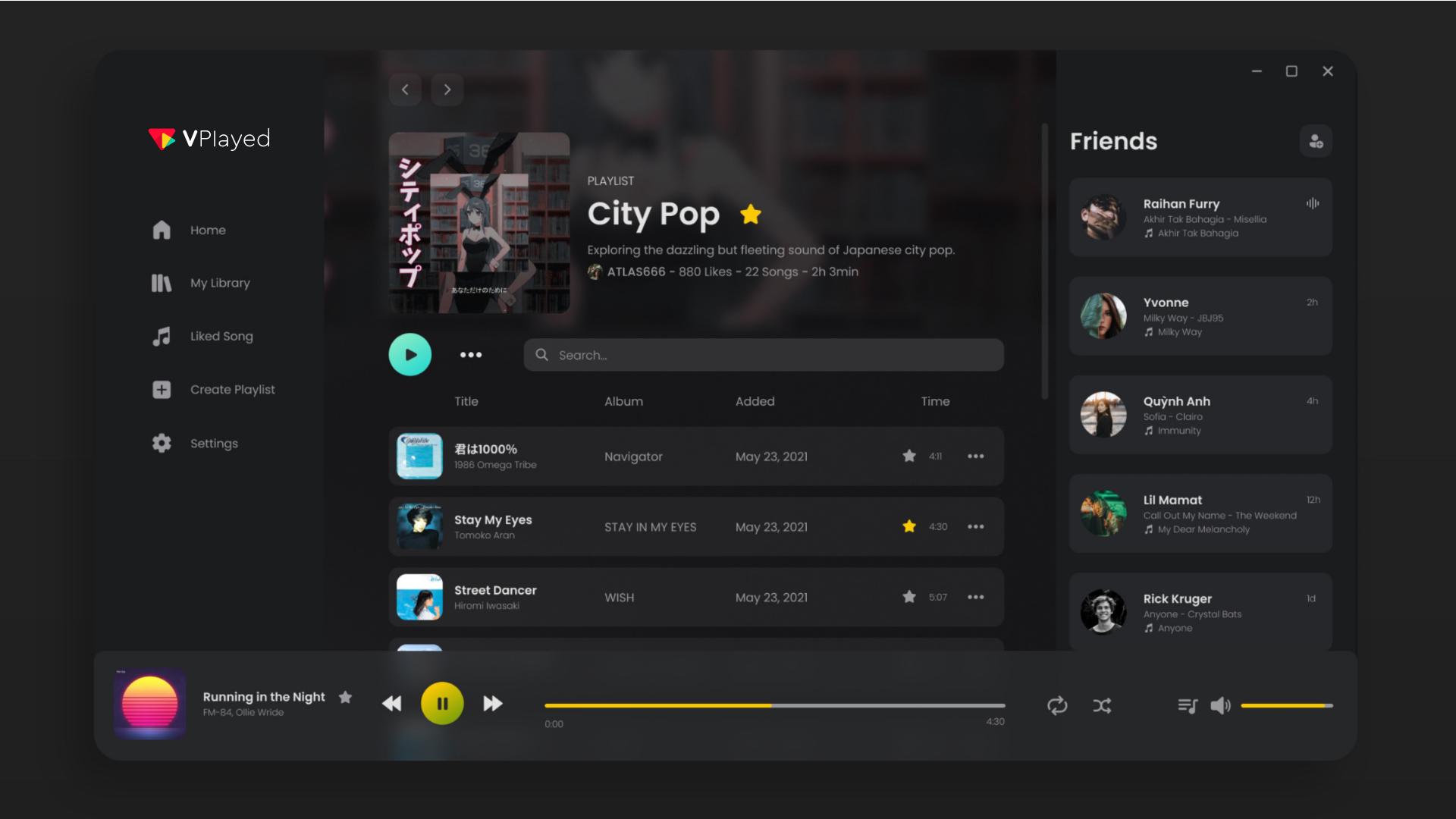Expand the ellipsis options on City Pop playlist
The image size is (1456, 819).
tap(471, 355)
